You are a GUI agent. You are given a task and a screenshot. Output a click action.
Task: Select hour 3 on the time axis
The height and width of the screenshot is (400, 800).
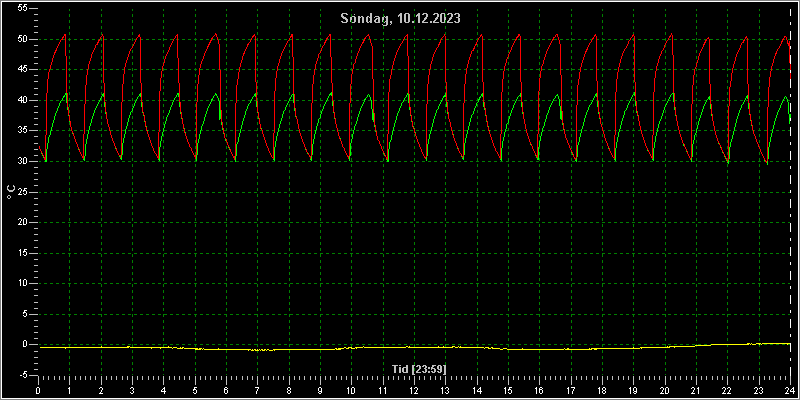click(132, 391)
